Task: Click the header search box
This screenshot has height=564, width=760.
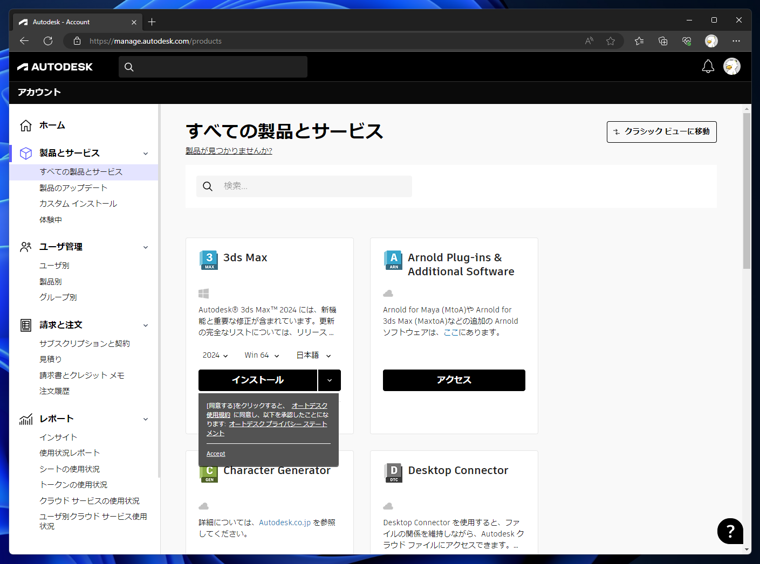Action: pos(213,67)
